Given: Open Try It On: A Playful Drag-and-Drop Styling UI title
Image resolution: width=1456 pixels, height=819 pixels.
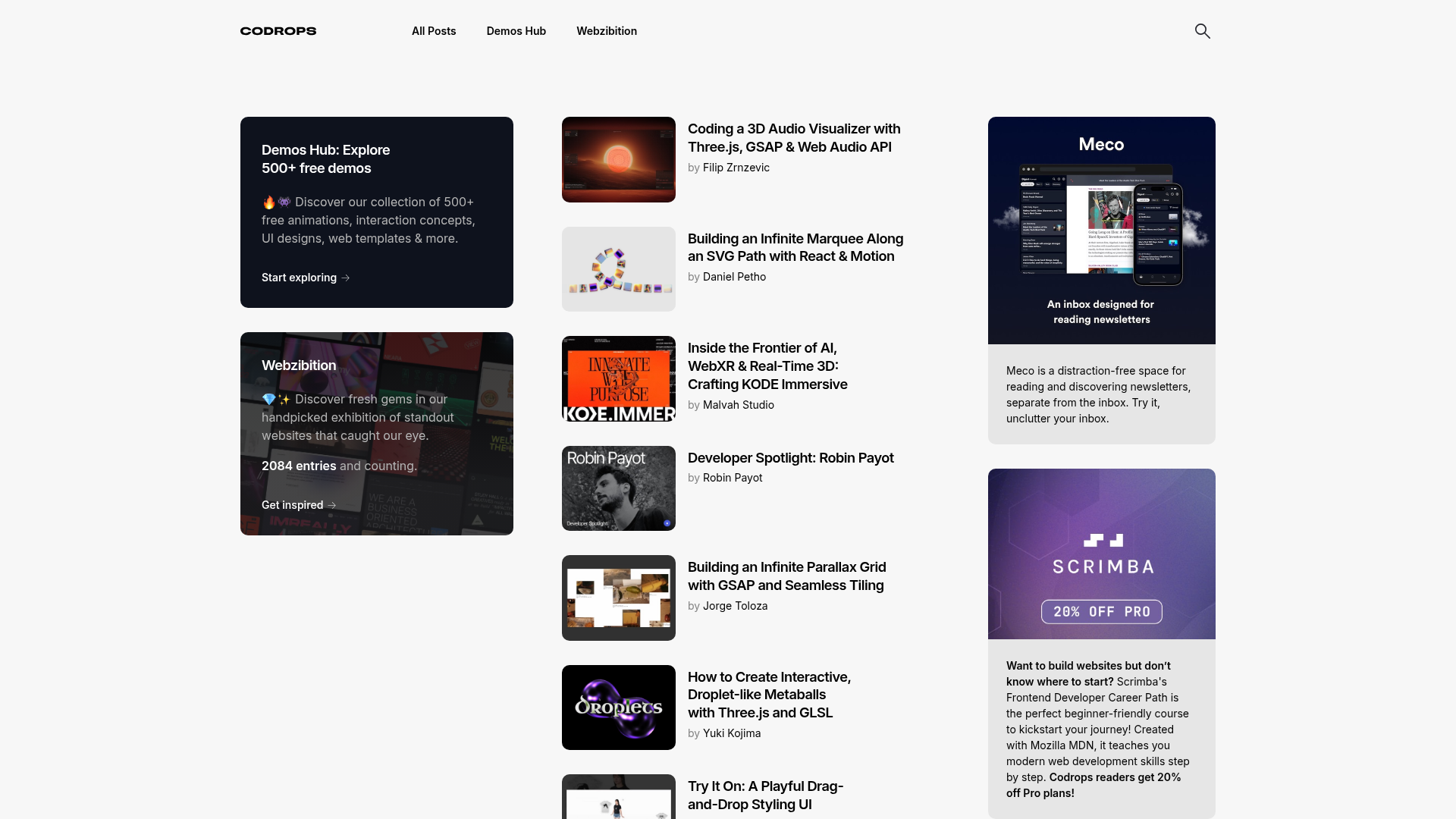Looking at the screenshot, I should coord(766,795).
